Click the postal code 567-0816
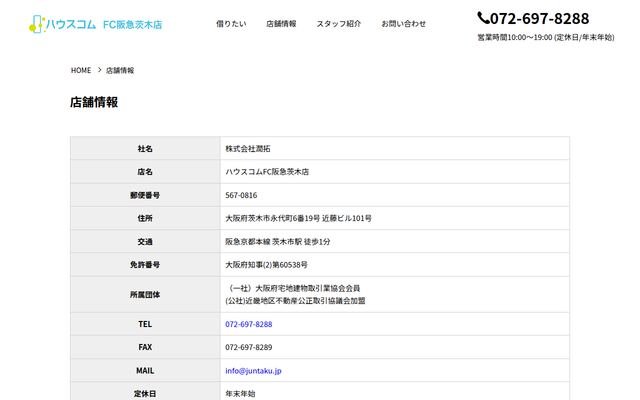Screen dimensions: 640x400 [241, 195]
